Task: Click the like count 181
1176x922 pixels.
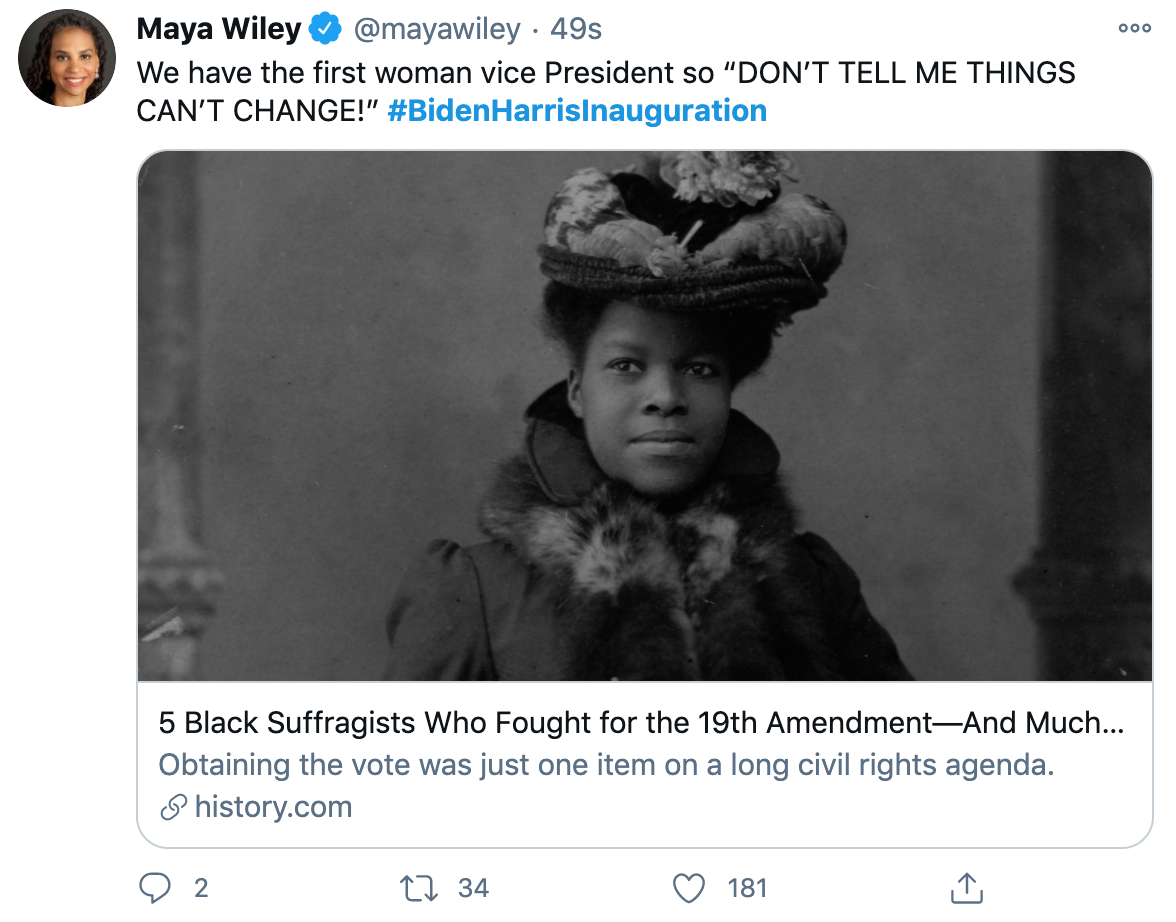Action: click(x=747, y=888)
